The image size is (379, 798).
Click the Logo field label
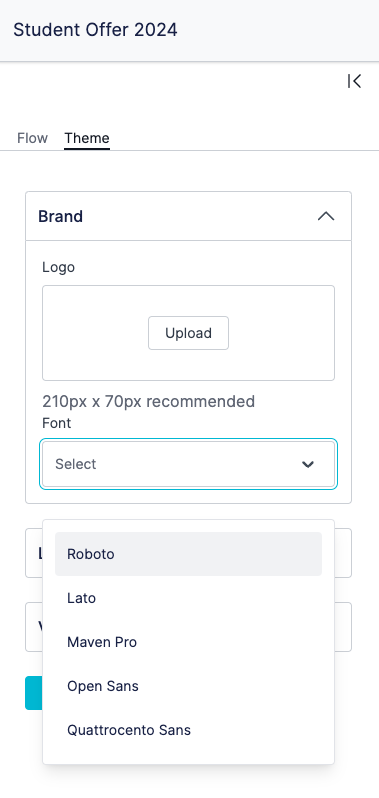pos(59,267)
